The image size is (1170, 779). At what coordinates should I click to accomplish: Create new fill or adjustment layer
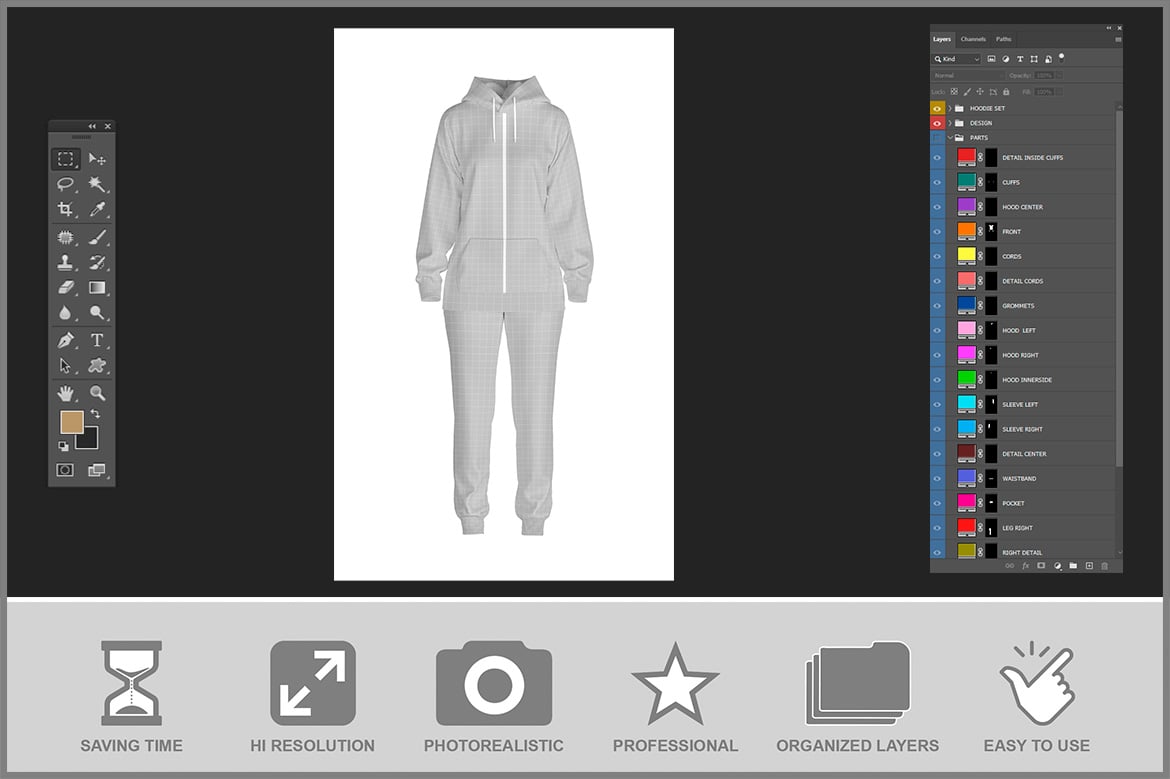click(1057, 566)
